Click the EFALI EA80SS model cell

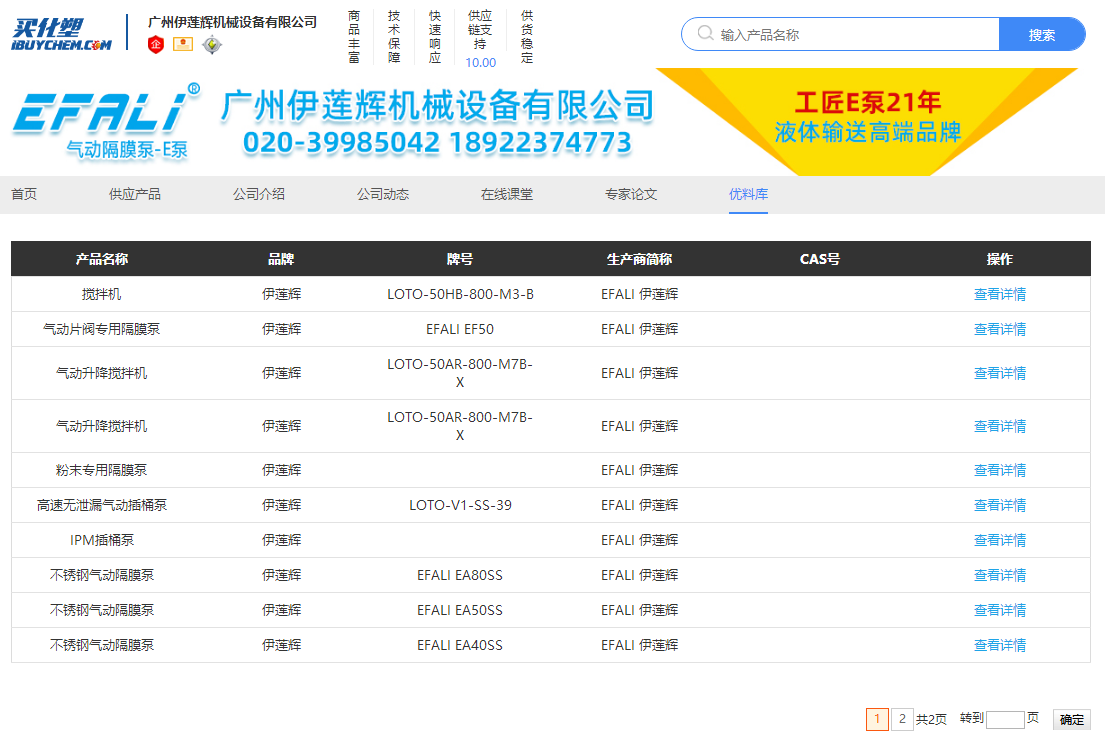click(x=459, y=575)
